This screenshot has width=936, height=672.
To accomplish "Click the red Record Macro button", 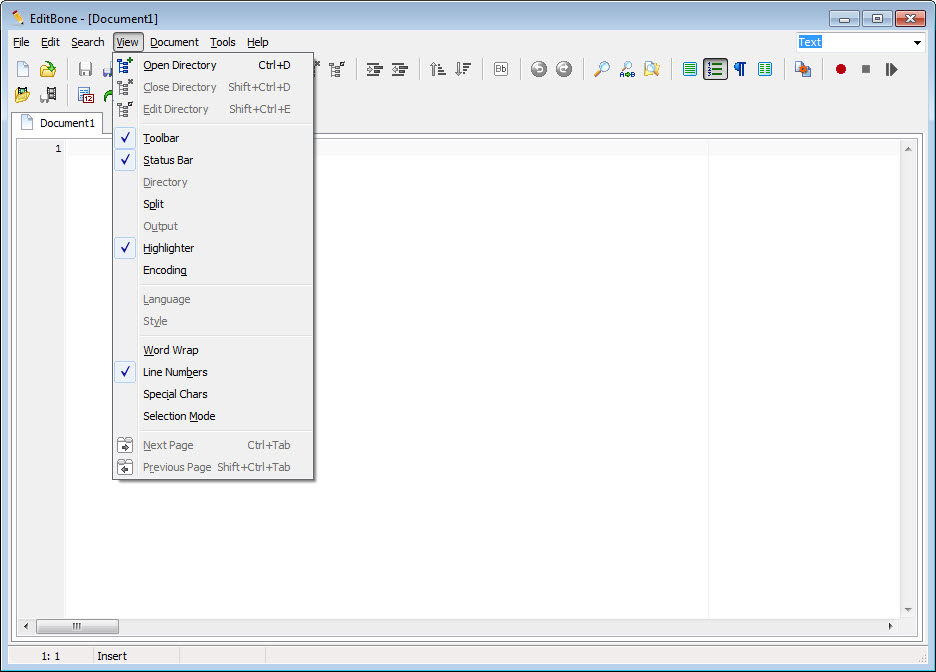I will 841,69.
